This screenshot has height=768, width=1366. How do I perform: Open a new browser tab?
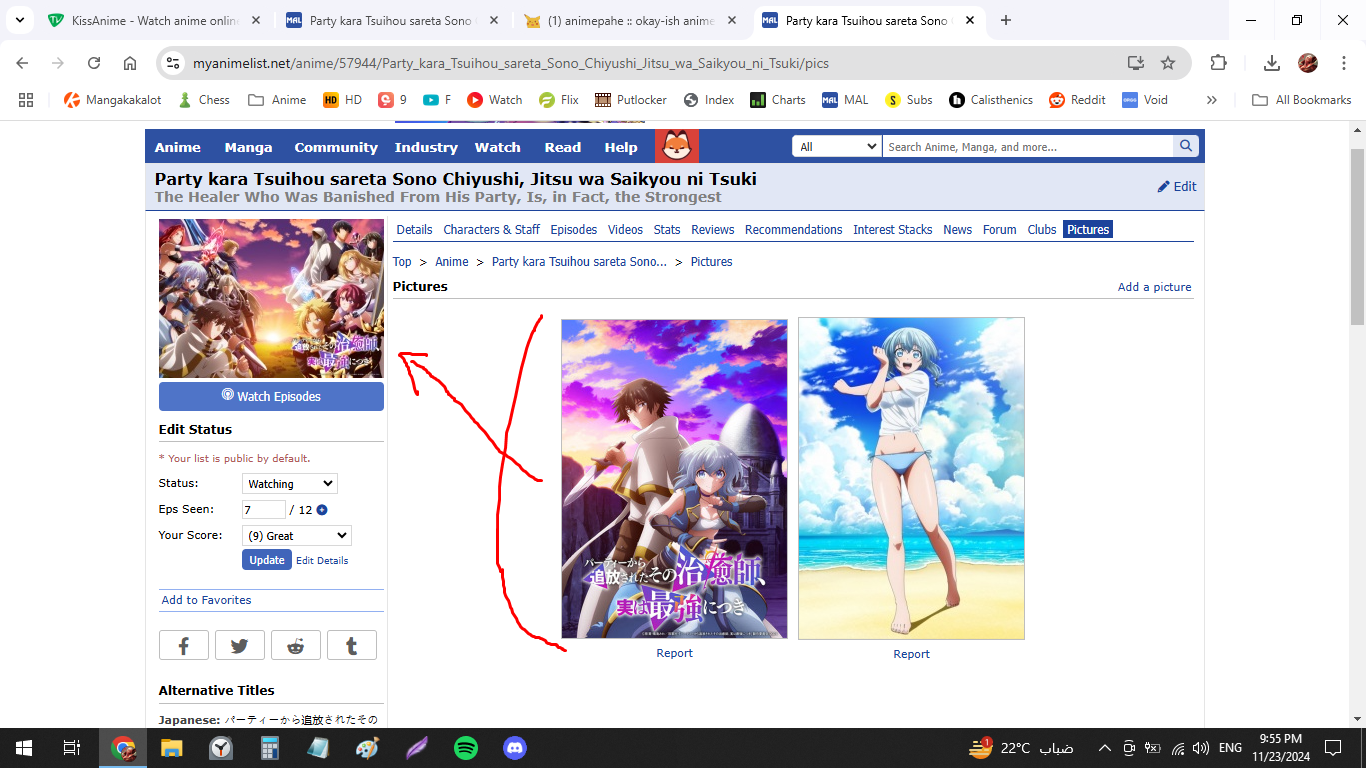1006,20
